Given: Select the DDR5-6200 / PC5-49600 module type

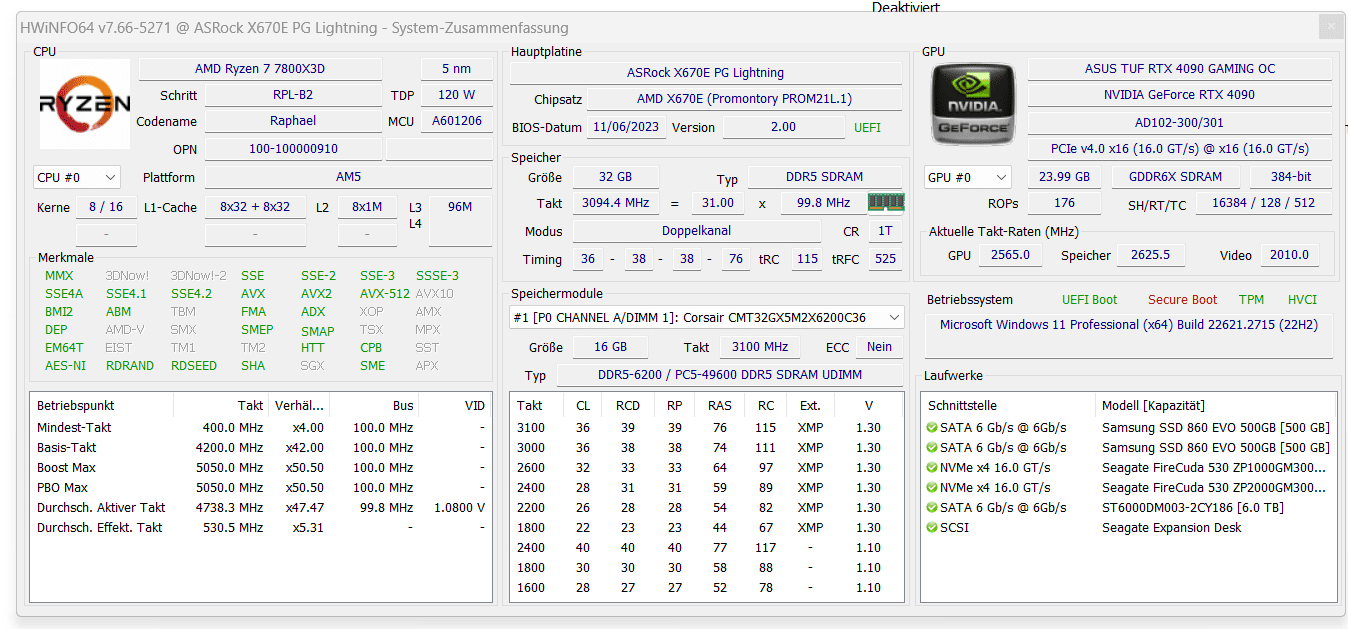Looking at the screenshot, I should pos(729,375).
